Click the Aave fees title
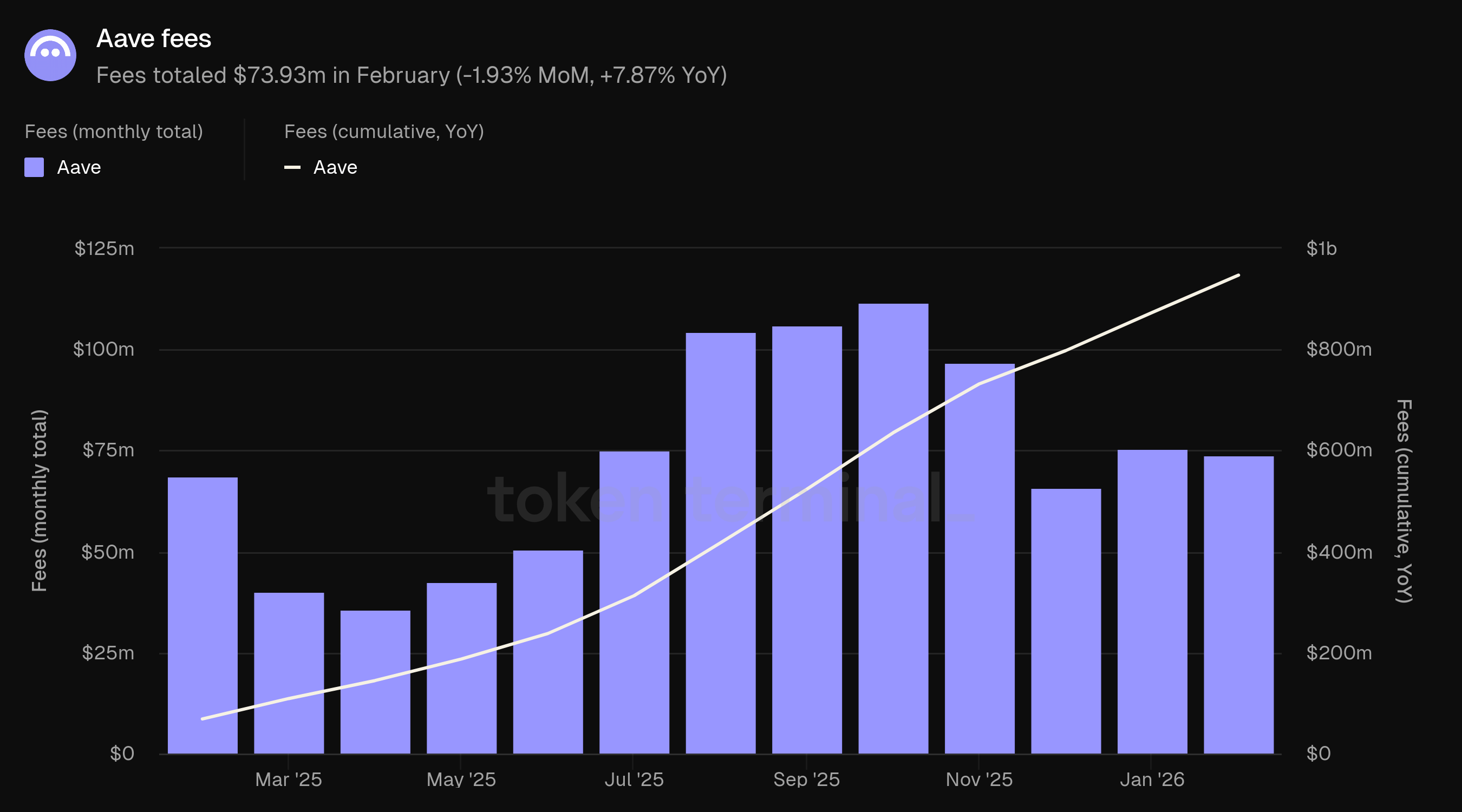 click(x=154, y=38)
